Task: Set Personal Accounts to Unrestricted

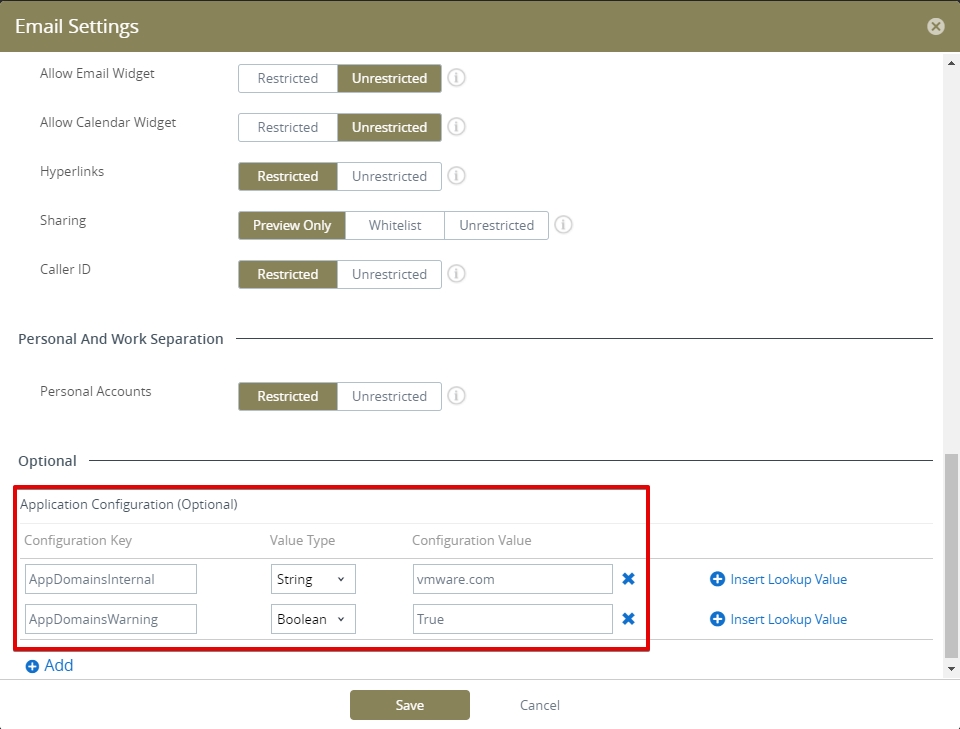Action: pyautogui.click(x=389, y=396)
